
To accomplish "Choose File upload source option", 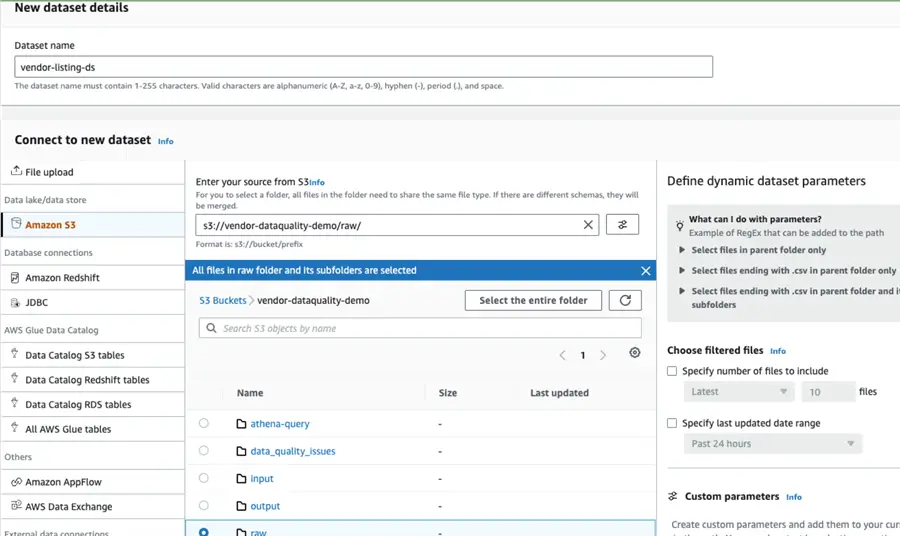I will coord(93,172).
